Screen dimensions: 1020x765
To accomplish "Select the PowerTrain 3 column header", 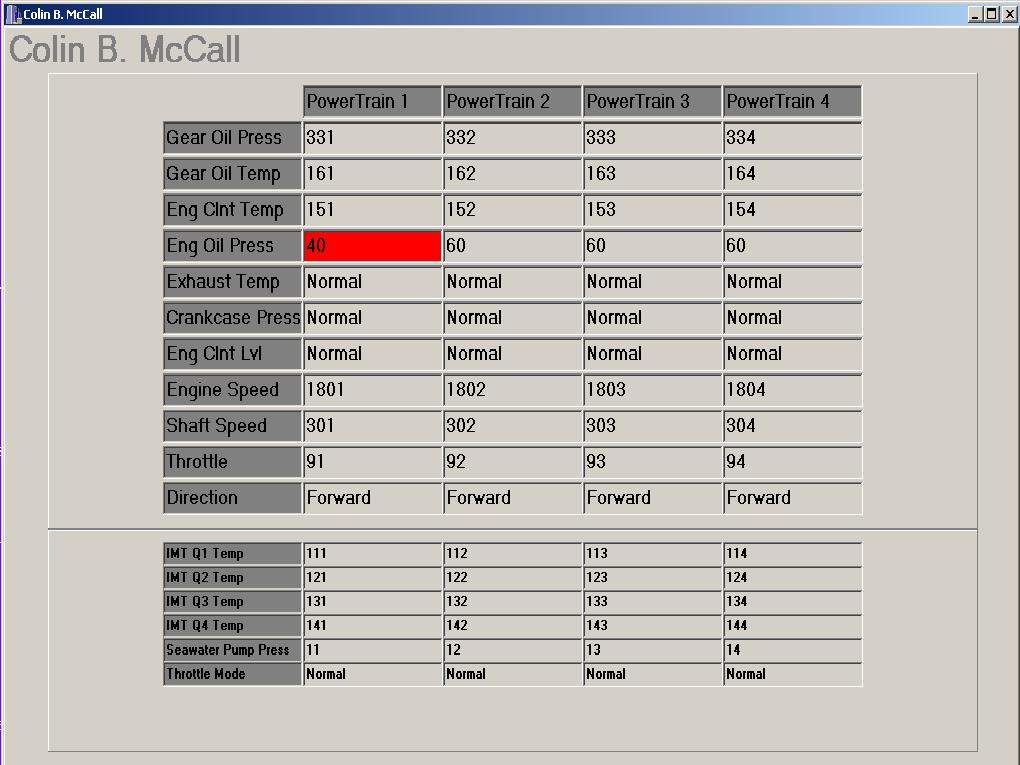I will [652, 102].
